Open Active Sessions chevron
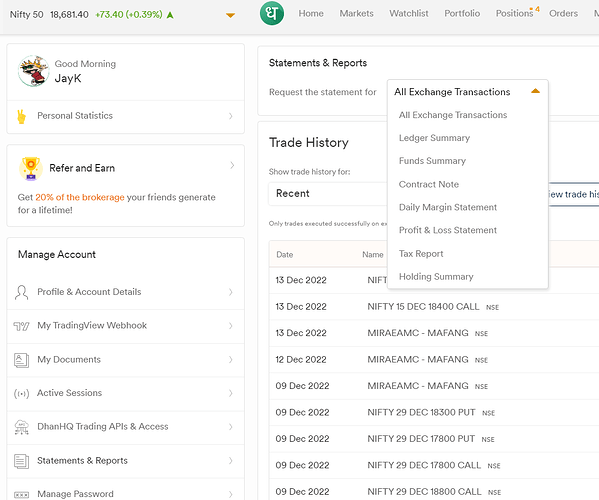Viewport: 599px width, 500px height. coord(231,393)
